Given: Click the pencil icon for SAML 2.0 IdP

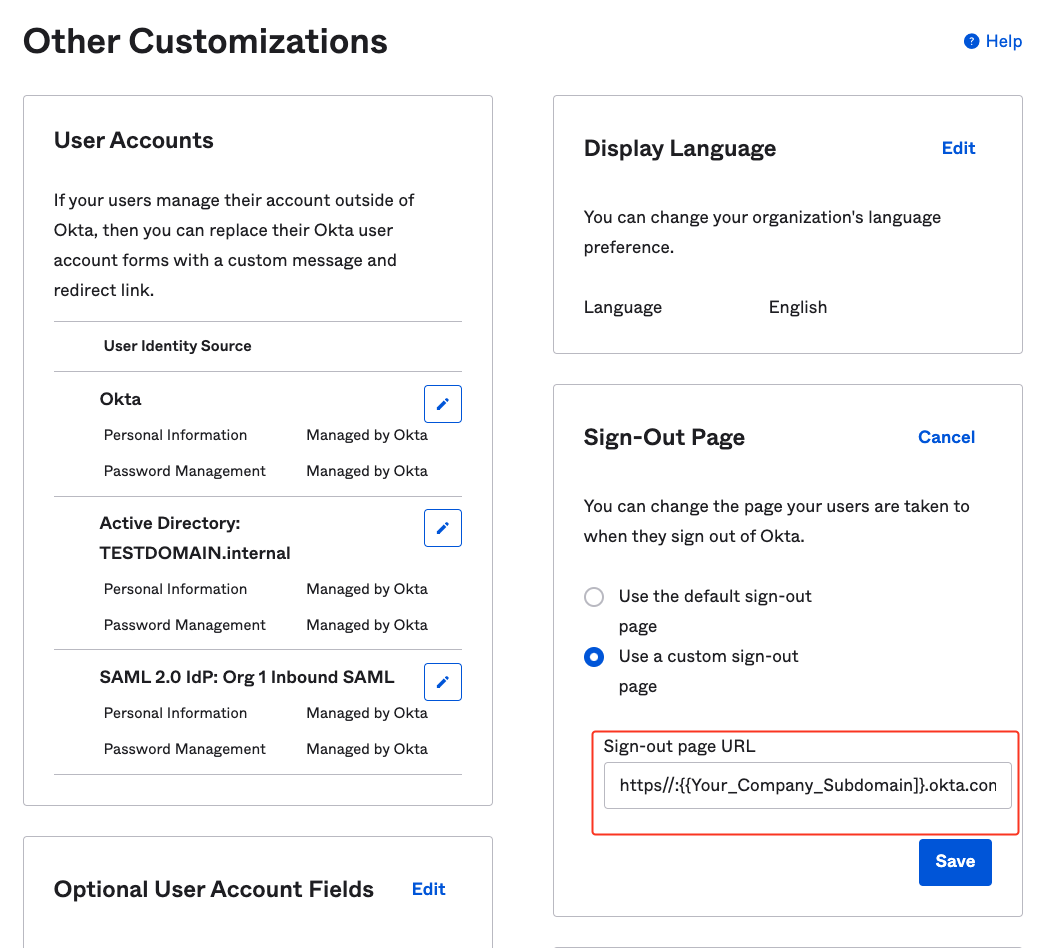Looking at the screenshot, I should [443, 682].
